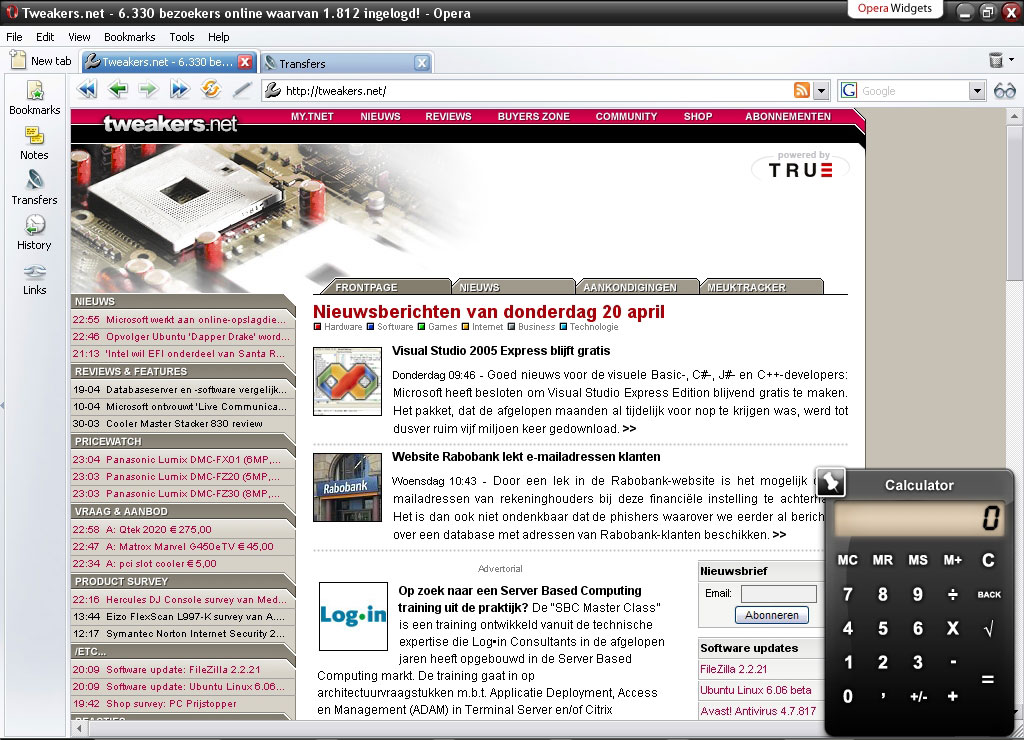1024x740 pixels.
Task: Open SHOP in the site navigation
Action: [x=697, y=116]
